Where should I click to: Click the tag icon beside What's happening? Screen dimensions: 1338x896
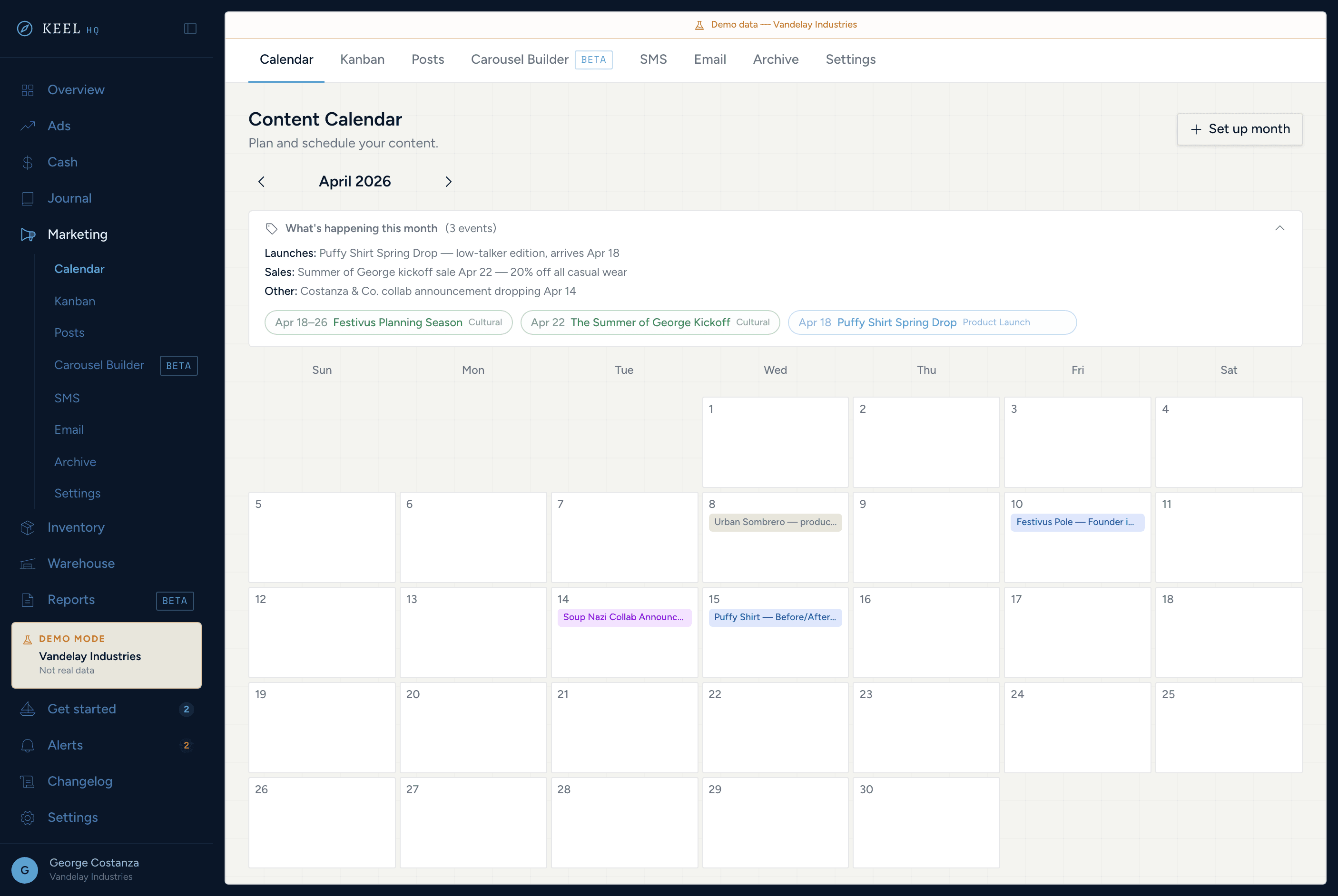click(x=272, y=229)
